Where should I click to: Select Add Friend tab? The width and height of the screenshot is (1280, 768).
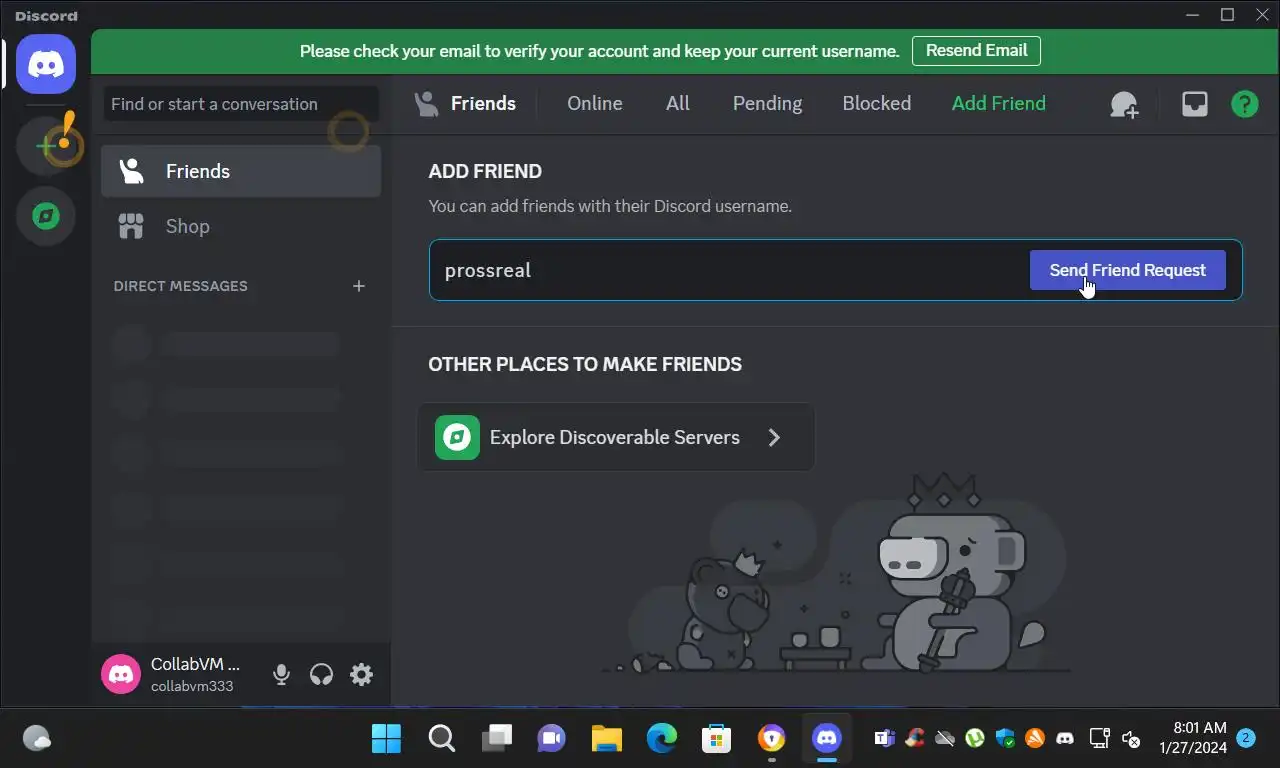pos(999,103)
